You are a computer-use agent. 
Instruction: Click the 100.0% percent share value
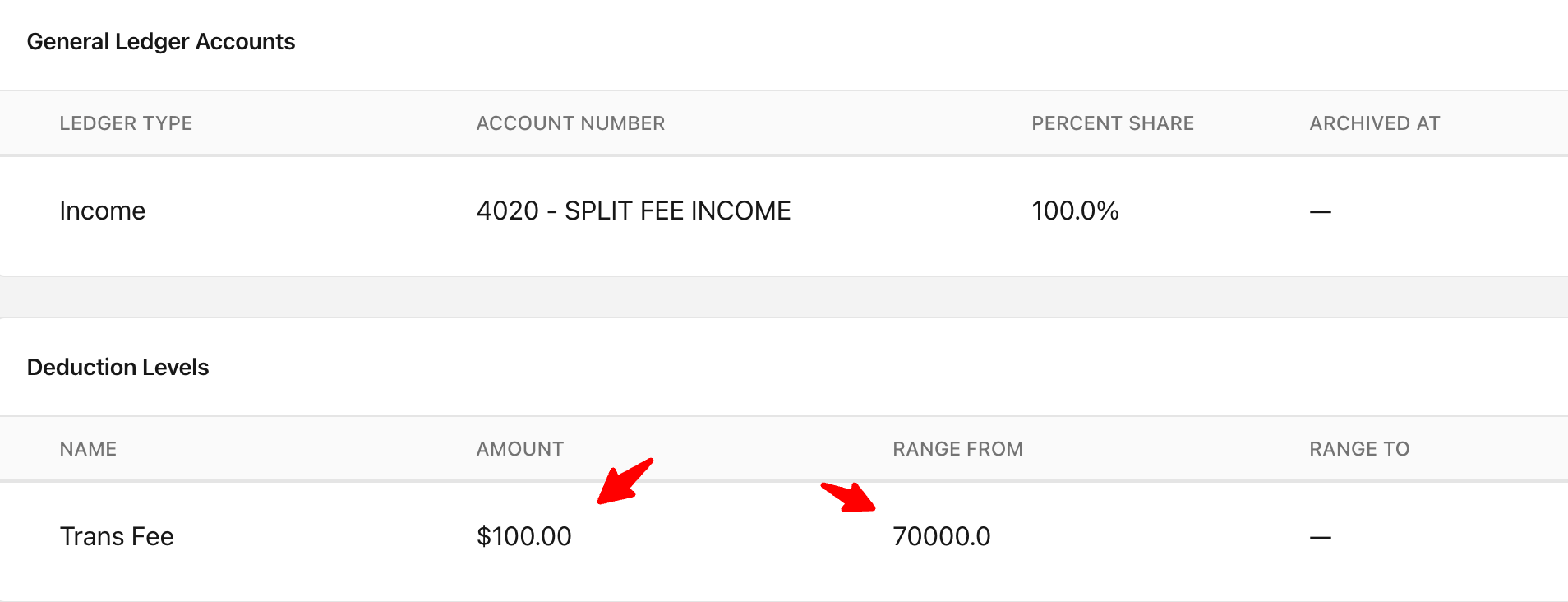1075,211
